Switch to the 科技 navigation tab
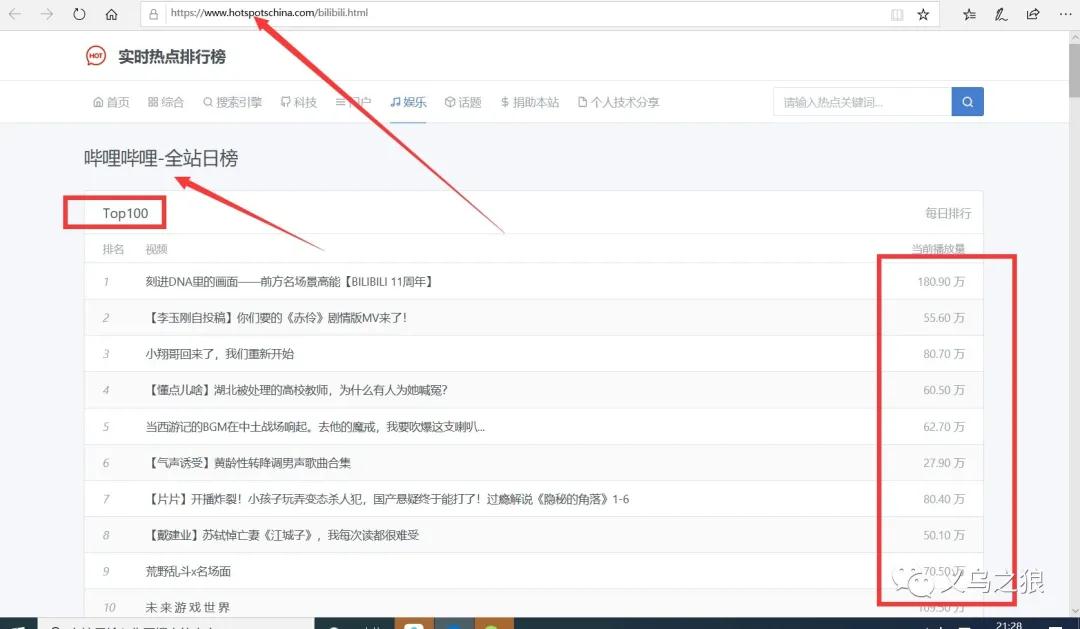1080x629 pixels. click(x=299, y=102)
